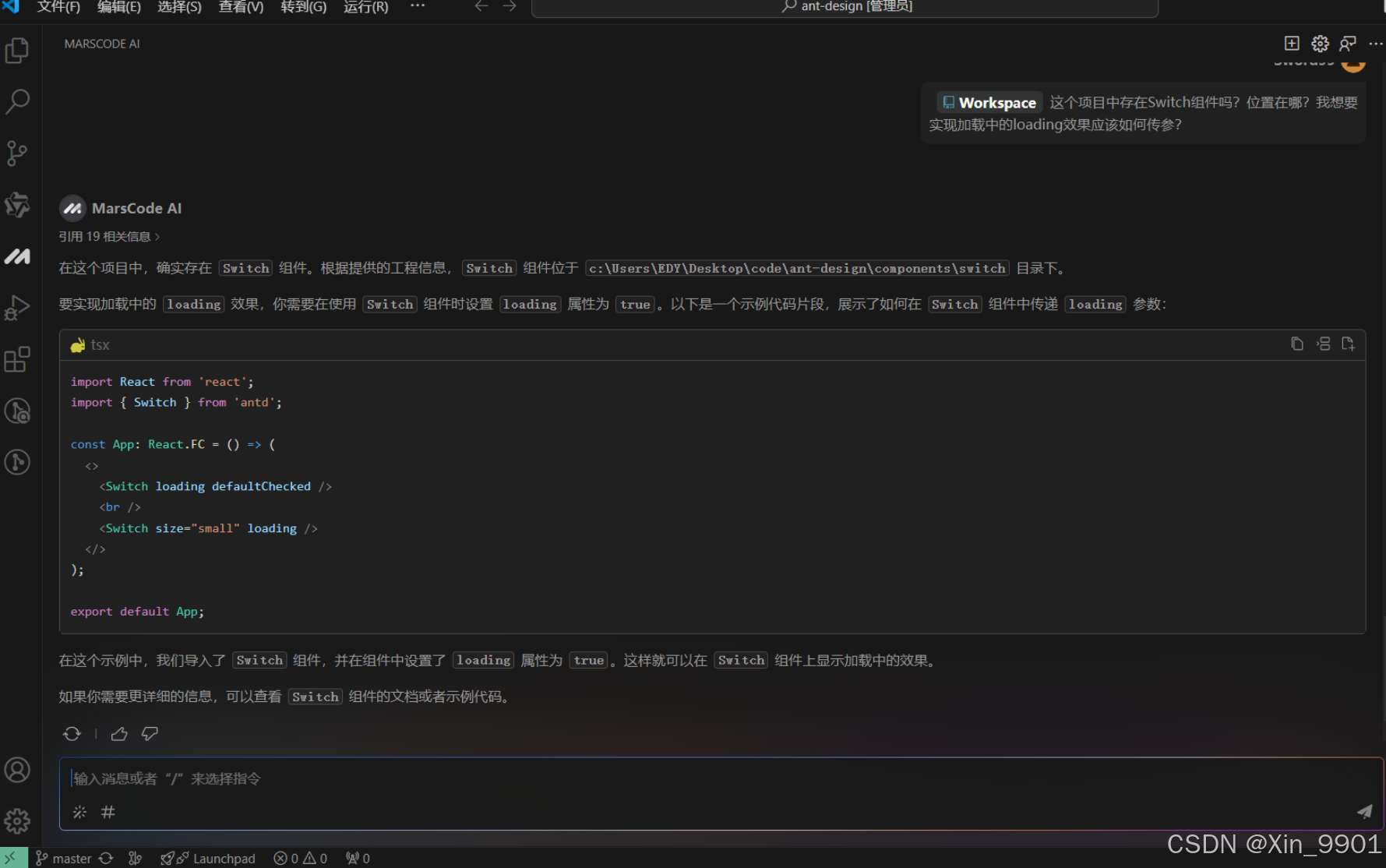Open the 选择(S) menu
1386x868 pixels.
pos(179,7)
